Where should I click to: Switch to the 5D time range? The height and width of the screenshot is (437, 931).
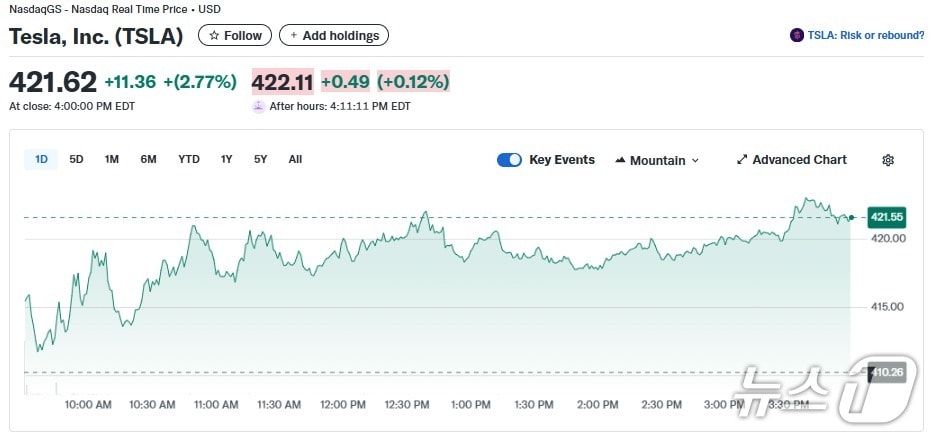click(76, 159)
